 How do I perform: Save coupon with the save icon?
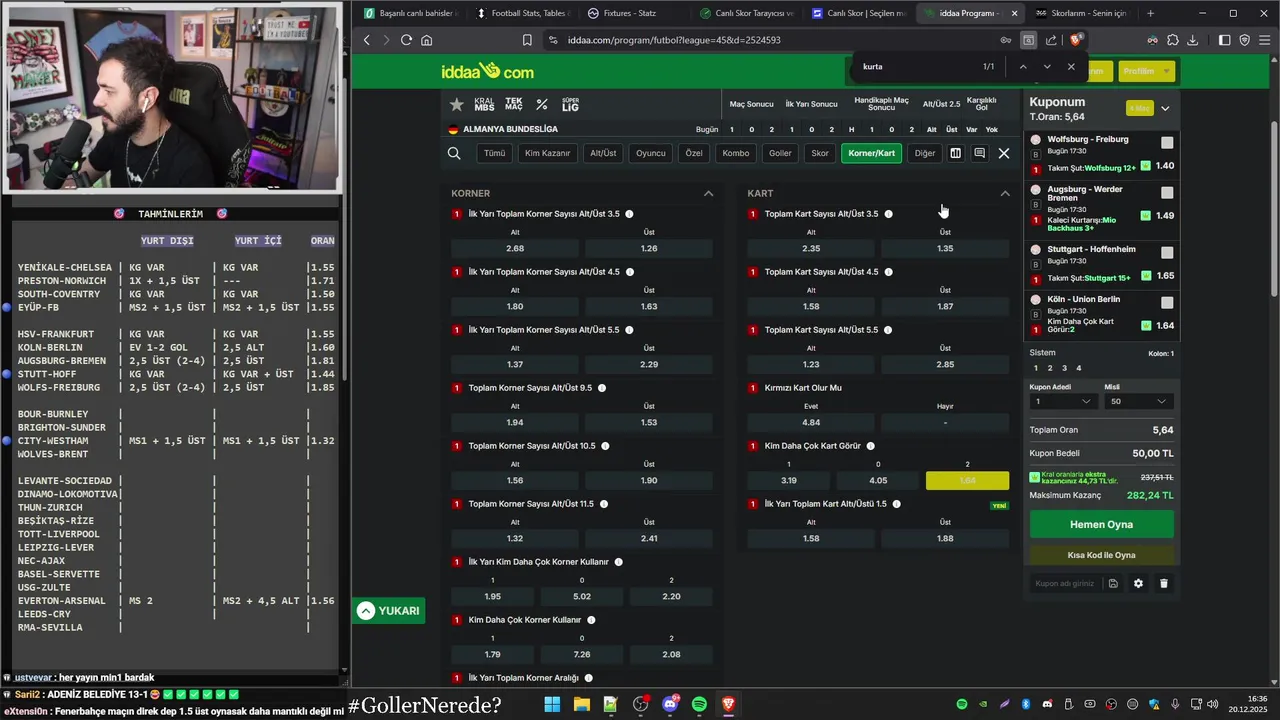point(1113,583)
